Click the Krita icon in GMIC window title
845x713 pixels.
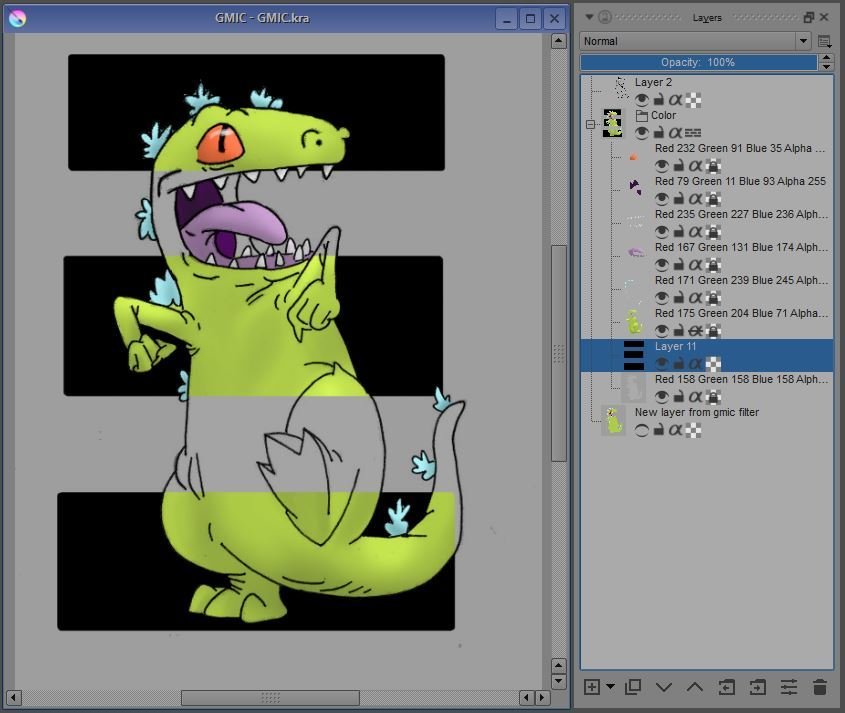pyautogui.click(x=17, y=18)
